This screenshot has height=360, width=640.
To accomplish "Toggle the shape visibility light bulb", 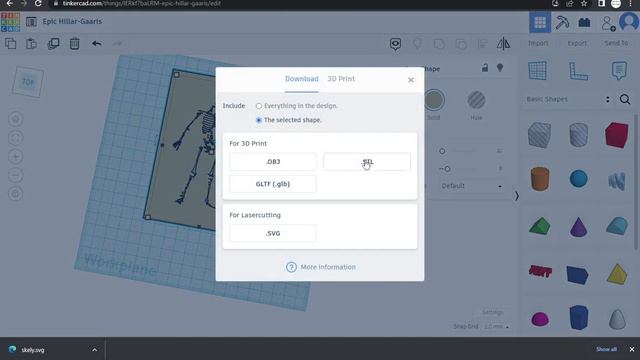I will tap(500, 68).
